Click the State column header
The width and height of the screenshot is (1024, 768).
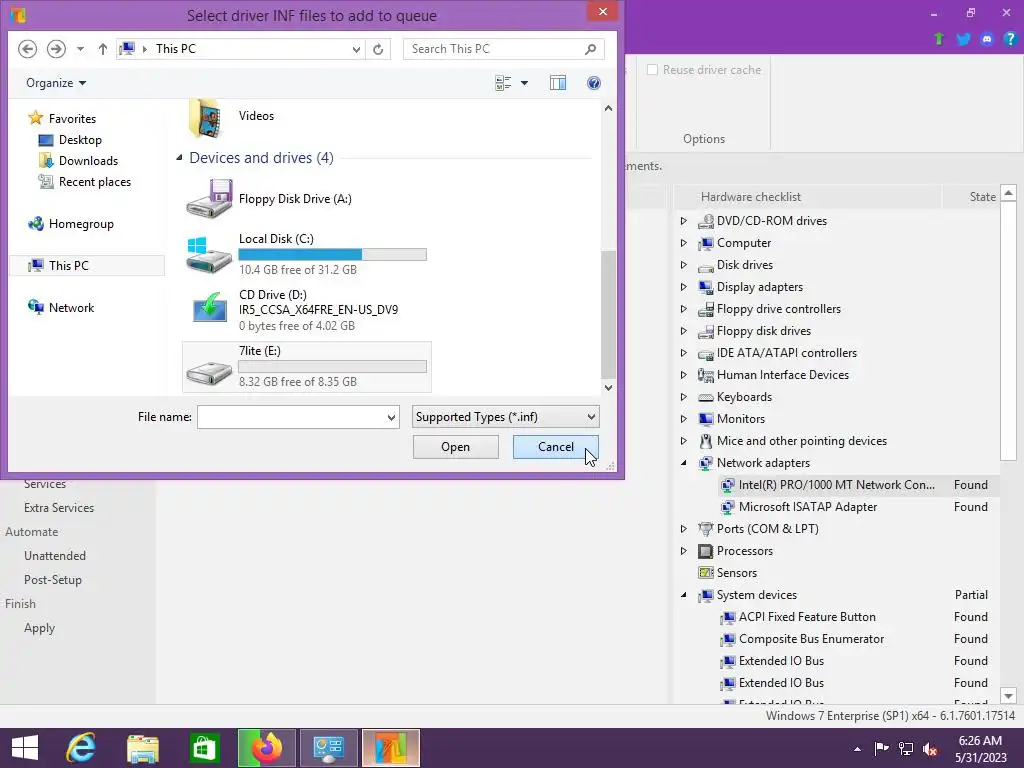point(971,197)
